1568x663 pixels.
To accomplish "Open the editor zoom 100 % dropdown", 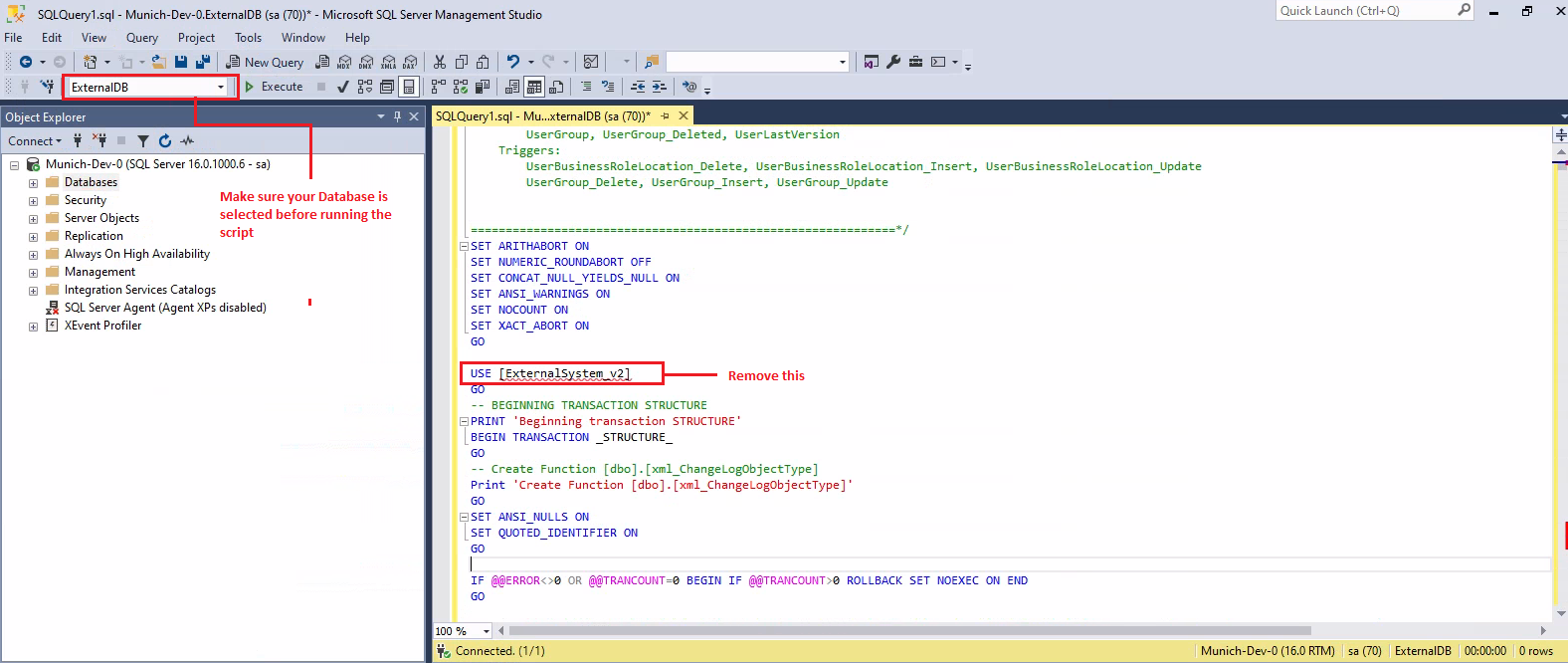I will (487, 631).
